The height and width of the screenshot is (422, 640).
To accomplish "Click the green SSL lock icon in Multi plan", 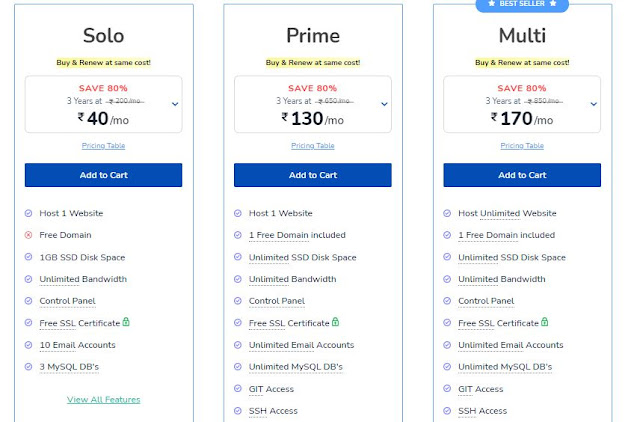I will [545, 322].
